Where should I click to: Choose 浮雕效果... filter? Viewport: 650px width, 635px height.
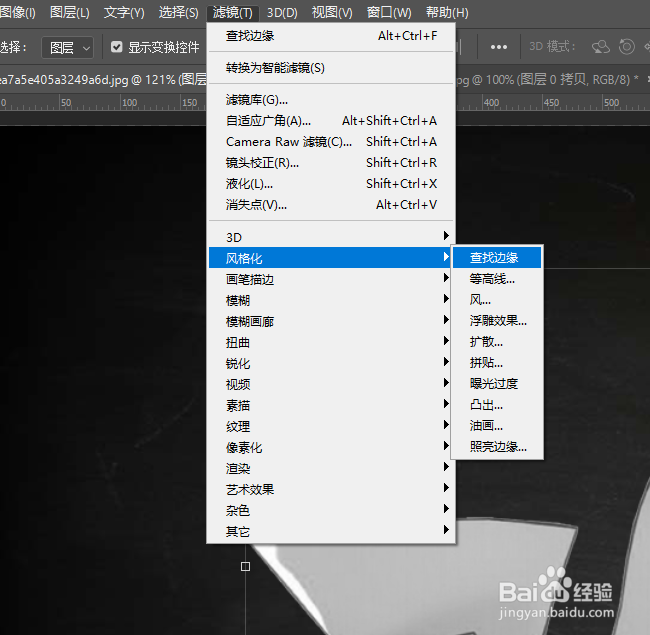click(497, 320)
